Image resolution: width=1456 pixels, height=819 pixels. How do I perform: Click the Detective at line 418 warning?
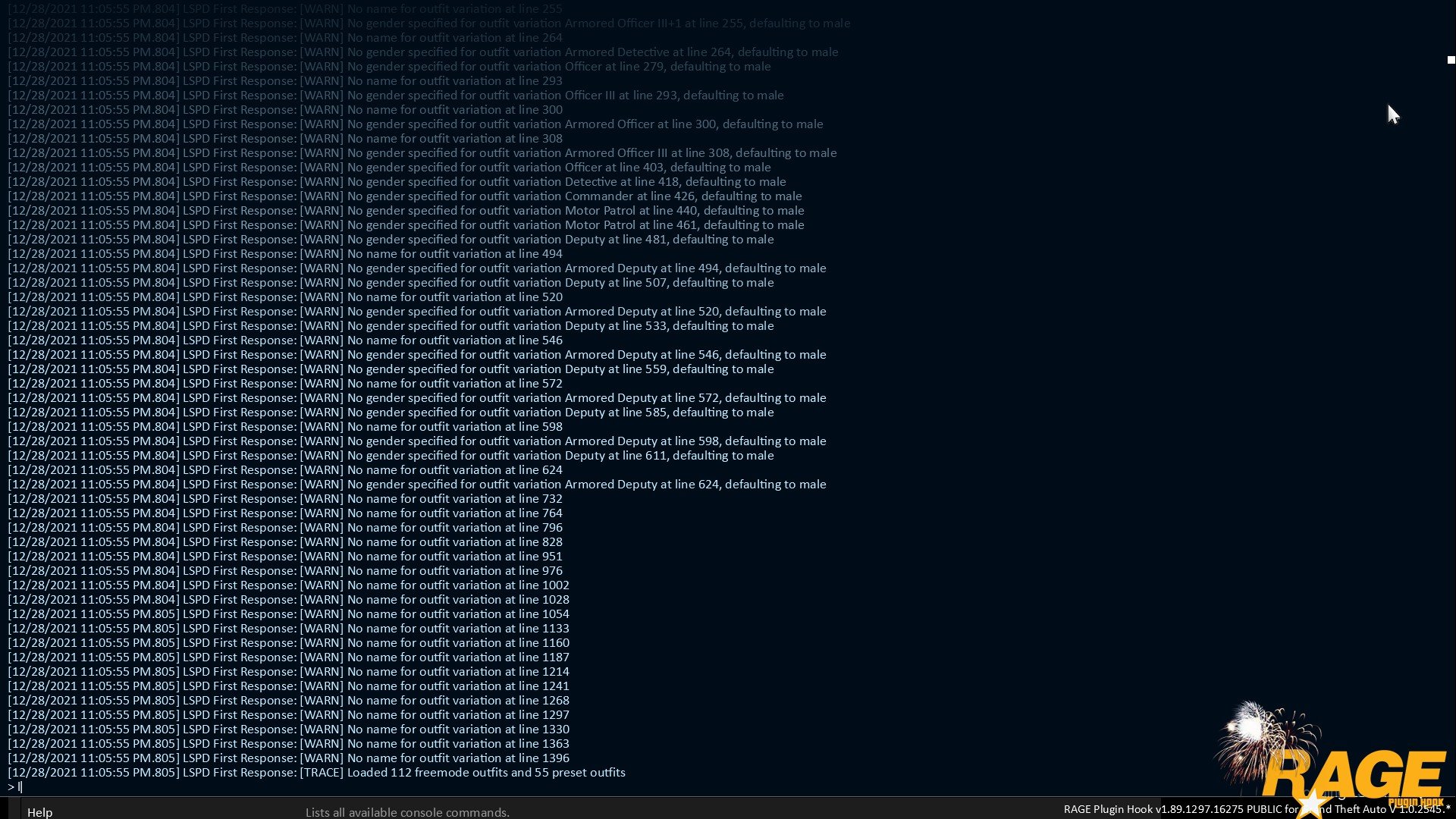[397, 182]
